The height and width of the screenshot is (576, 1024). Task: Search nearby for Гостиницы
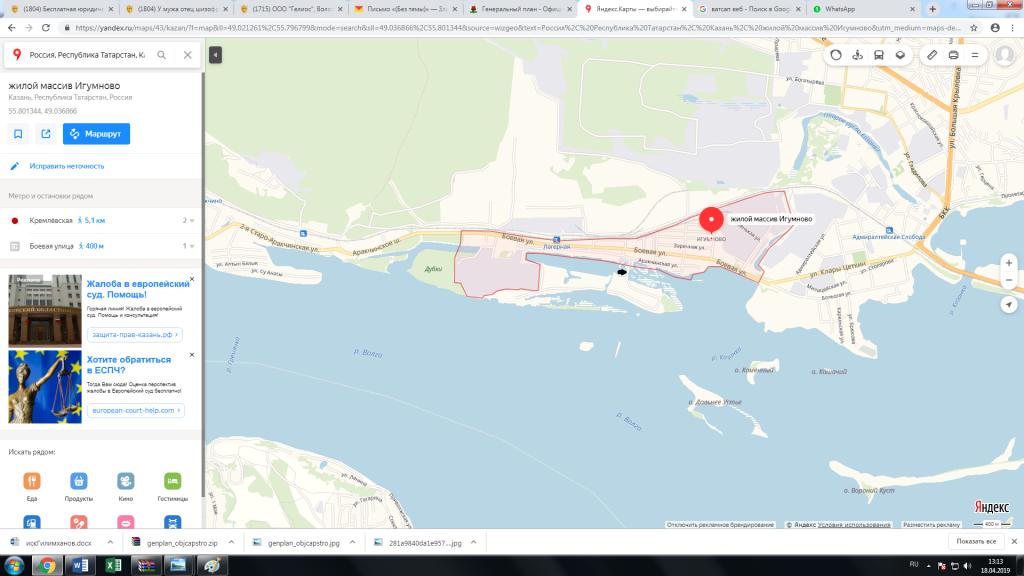[x=172, y=482]
